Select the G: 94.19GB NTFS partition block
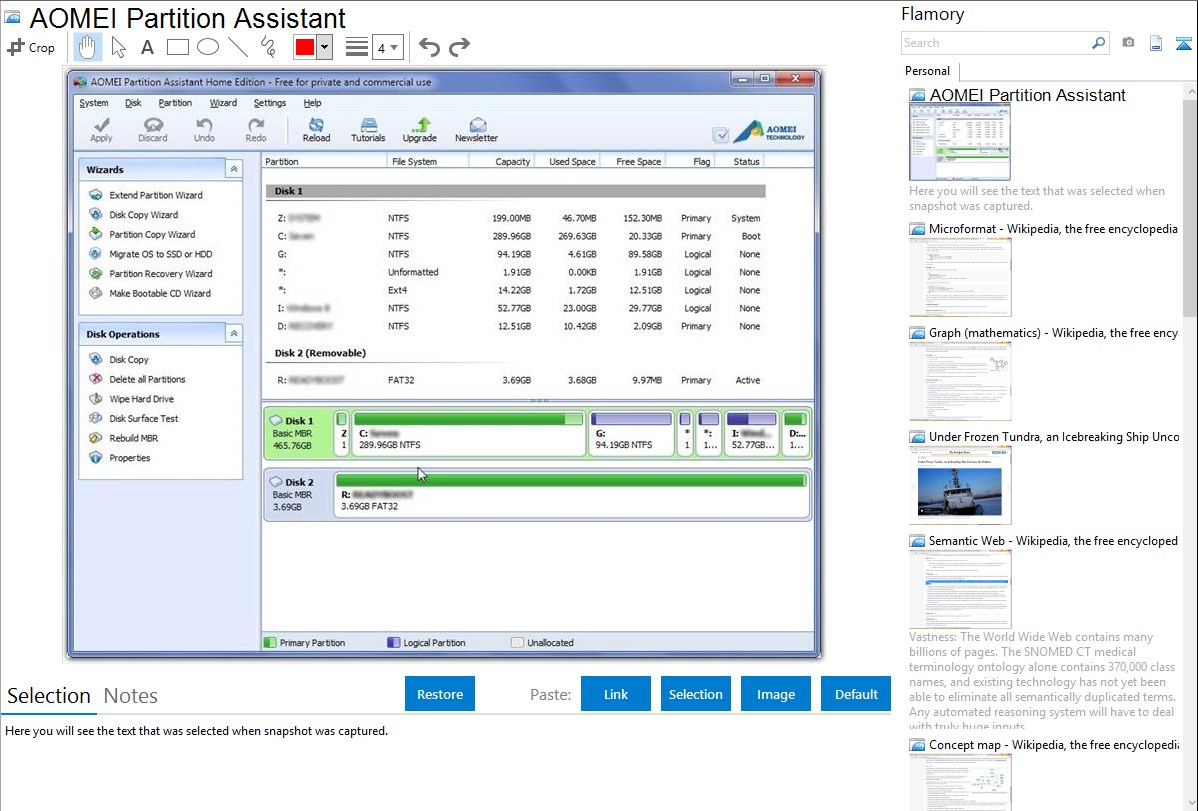 pyautogui.click(x=631, y=433)
